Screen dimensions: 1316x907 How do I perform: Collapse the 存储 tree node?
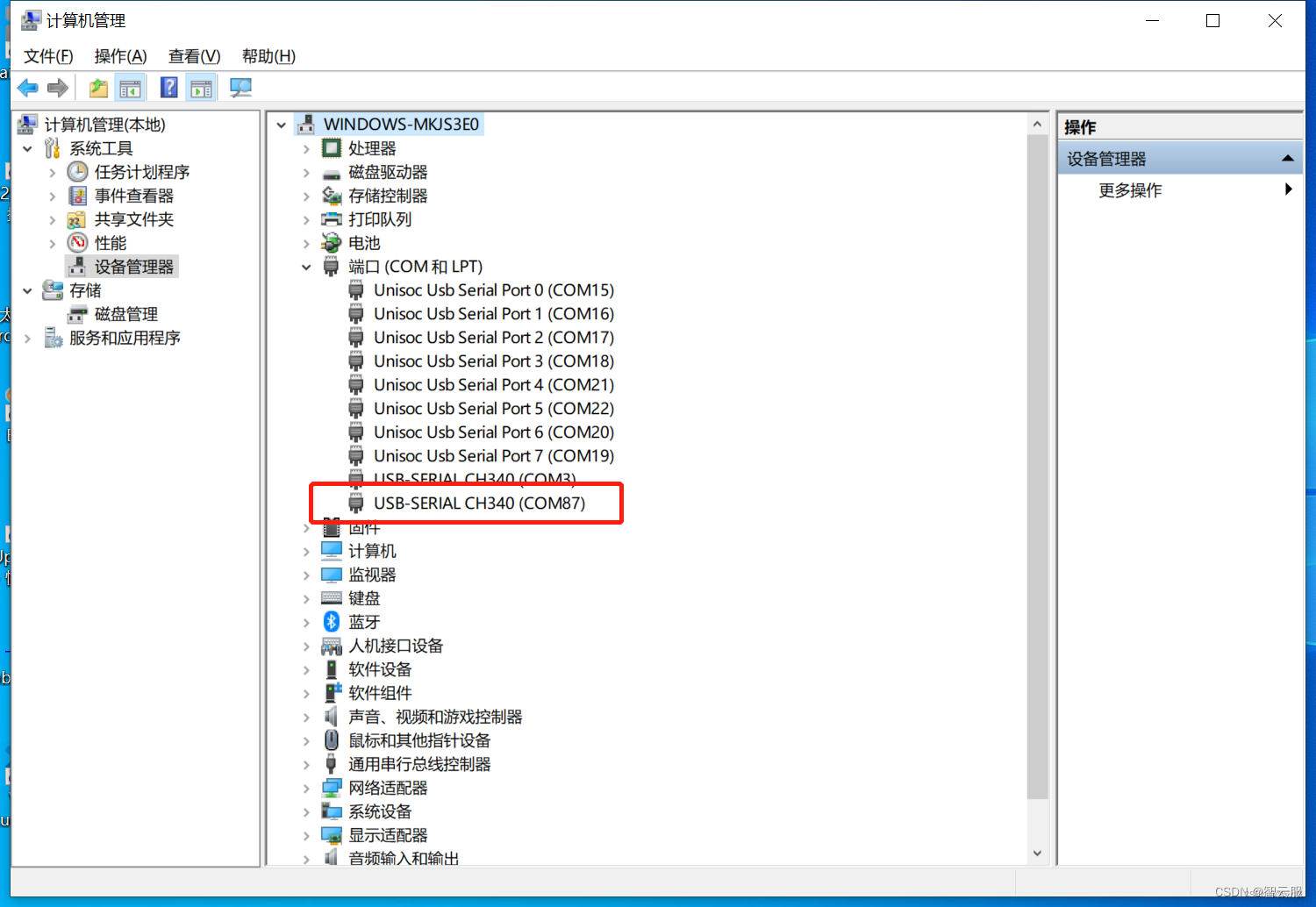tap(28, 290)
